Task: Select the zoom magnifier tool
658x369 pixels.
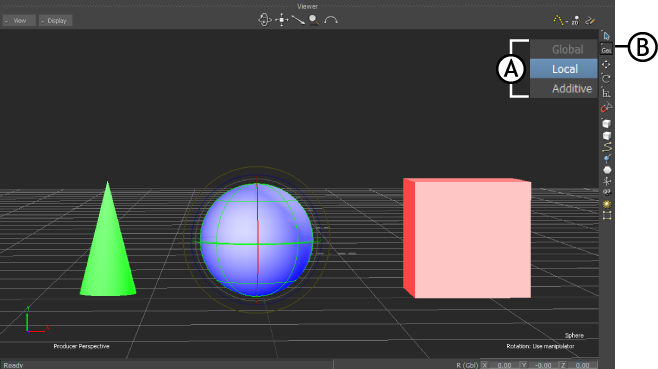Action: point(314,20)
